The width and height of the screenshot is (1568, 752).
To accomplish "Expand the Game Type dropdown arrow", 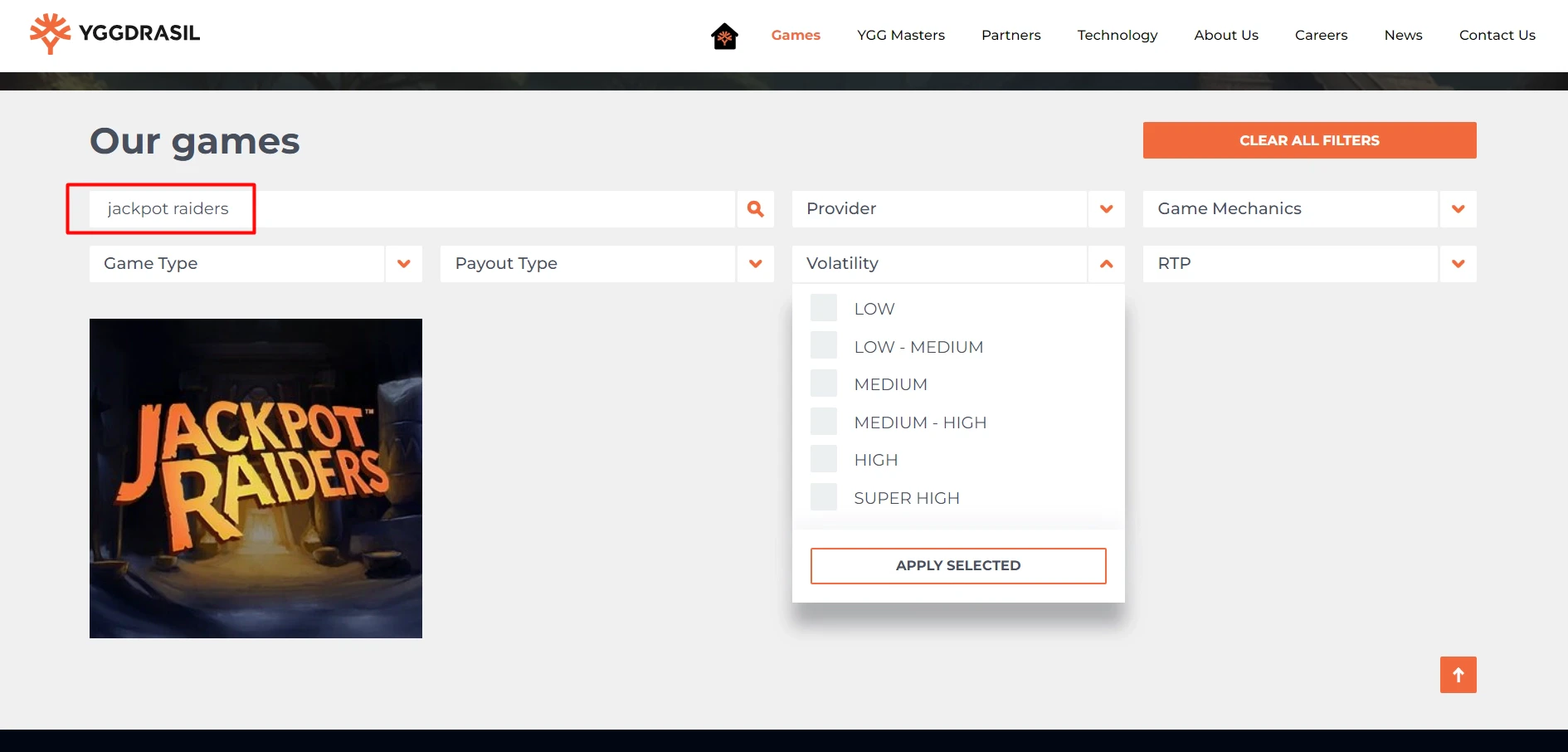I will (404, 264).
